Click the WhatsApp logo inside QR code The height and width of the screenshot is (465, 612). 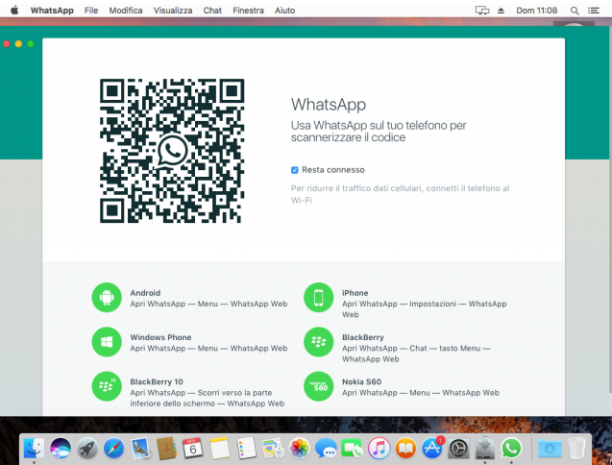[172, 151]
